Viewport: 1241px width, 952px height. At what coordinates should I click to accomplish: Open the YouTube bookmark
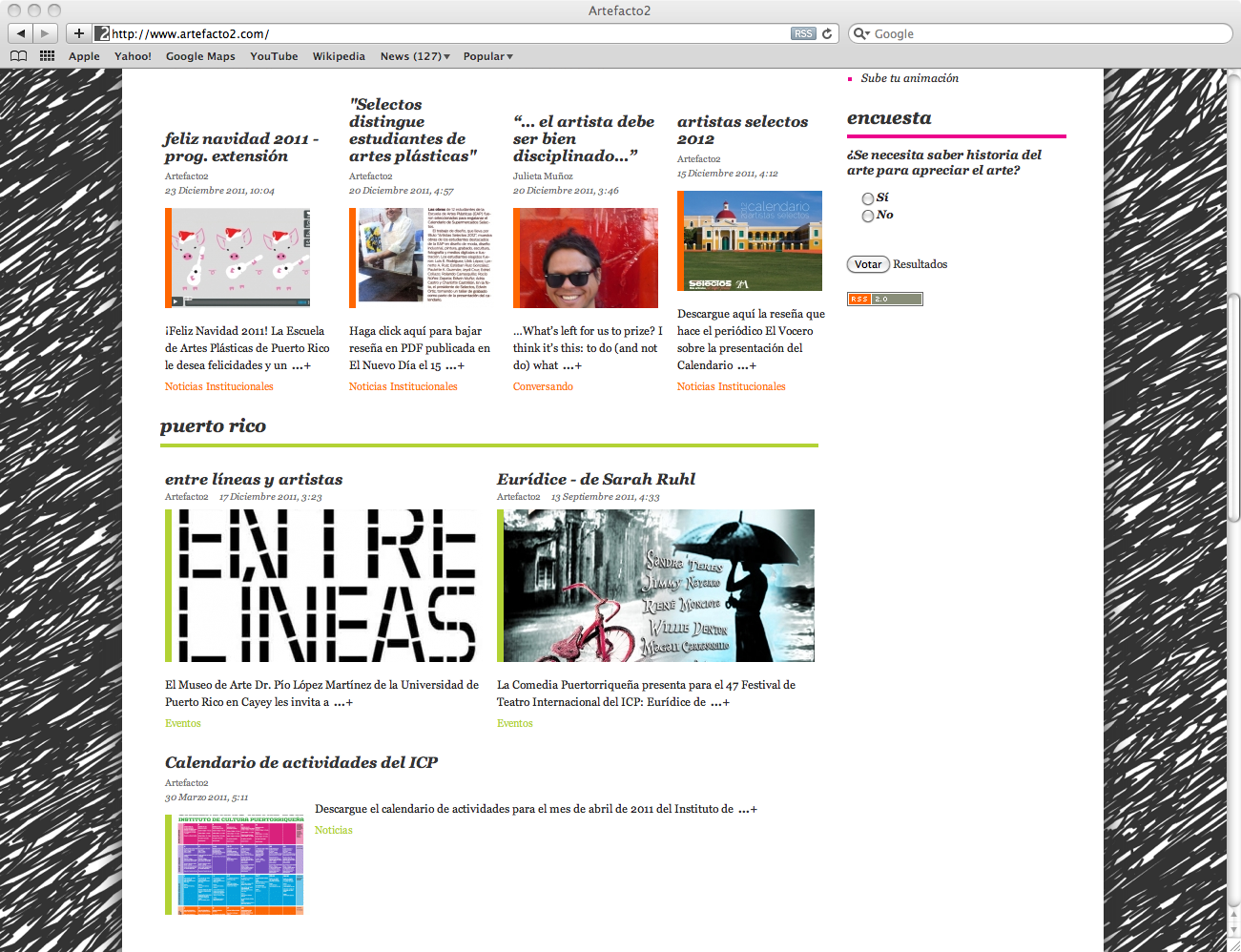[274, 56]
